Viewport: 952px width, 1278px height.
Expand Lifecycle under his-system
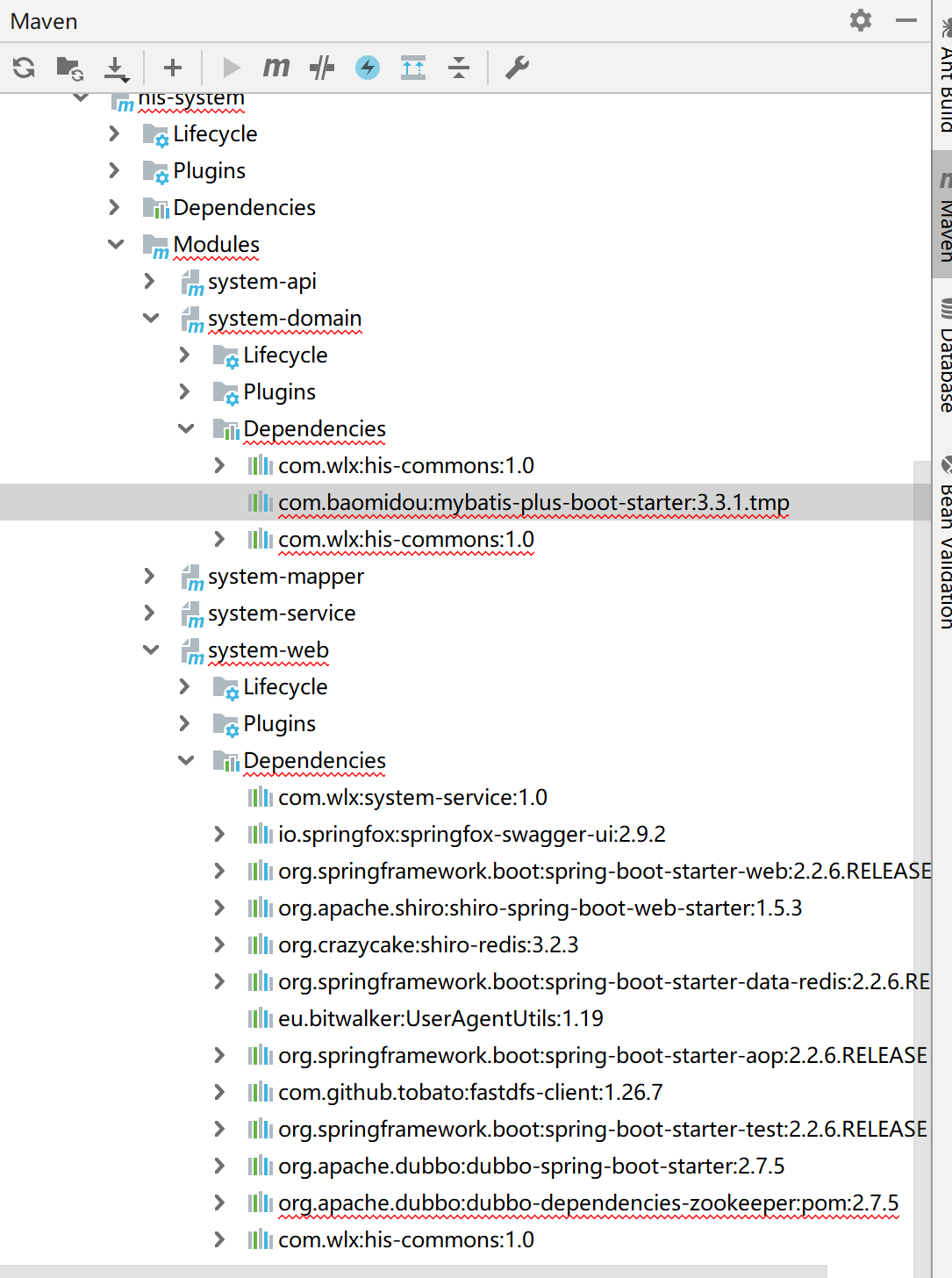pyautogui.click(x=114, y=133)
